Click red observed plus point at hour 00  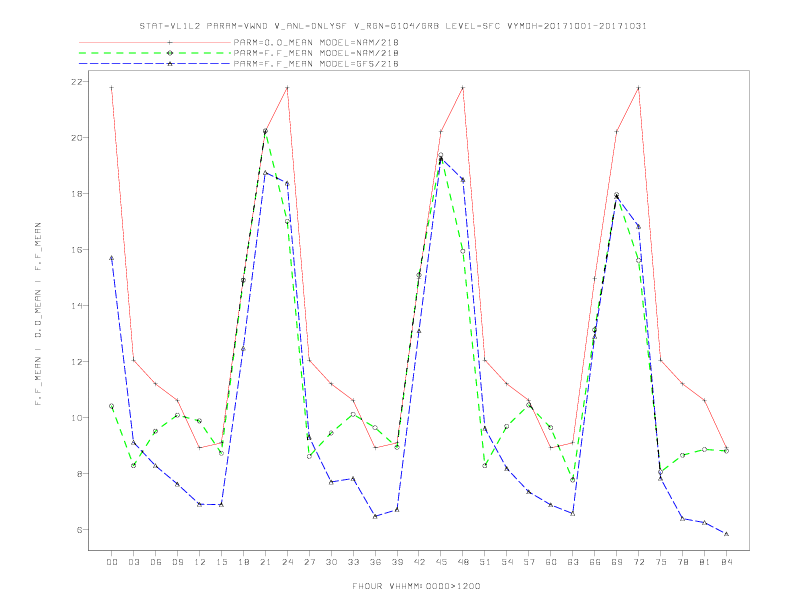[x=112, y=88]
